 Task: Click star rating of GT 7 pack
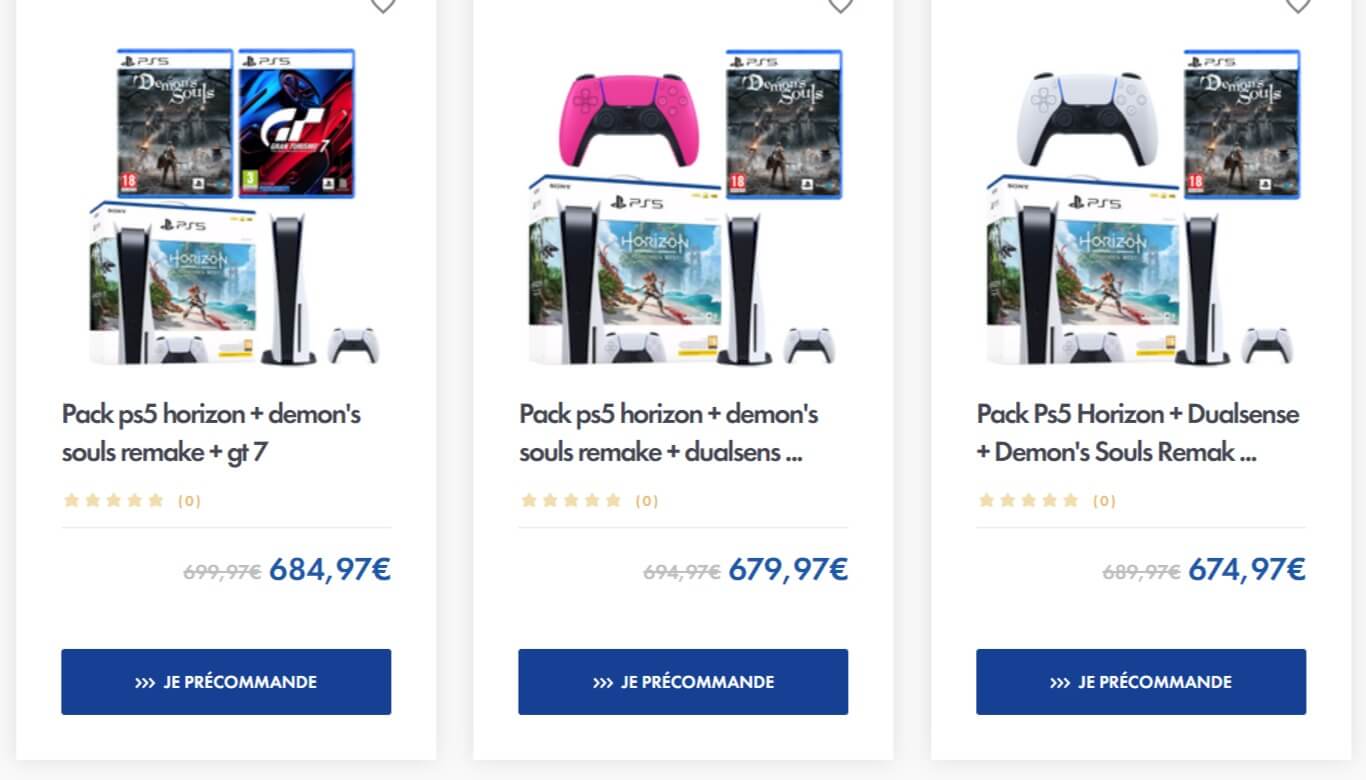pyautogui.click(x=113, y=500)
